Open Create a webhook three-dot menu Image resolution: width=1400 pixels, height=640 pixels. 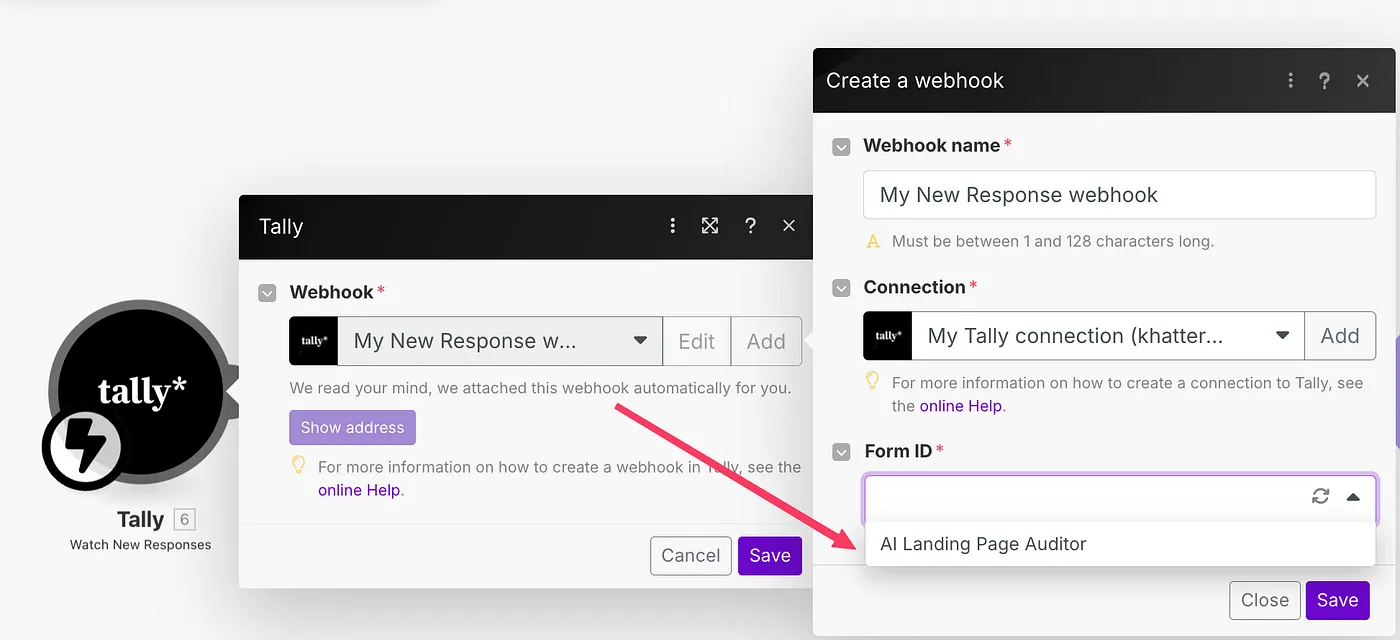[x=1291, y=81]
